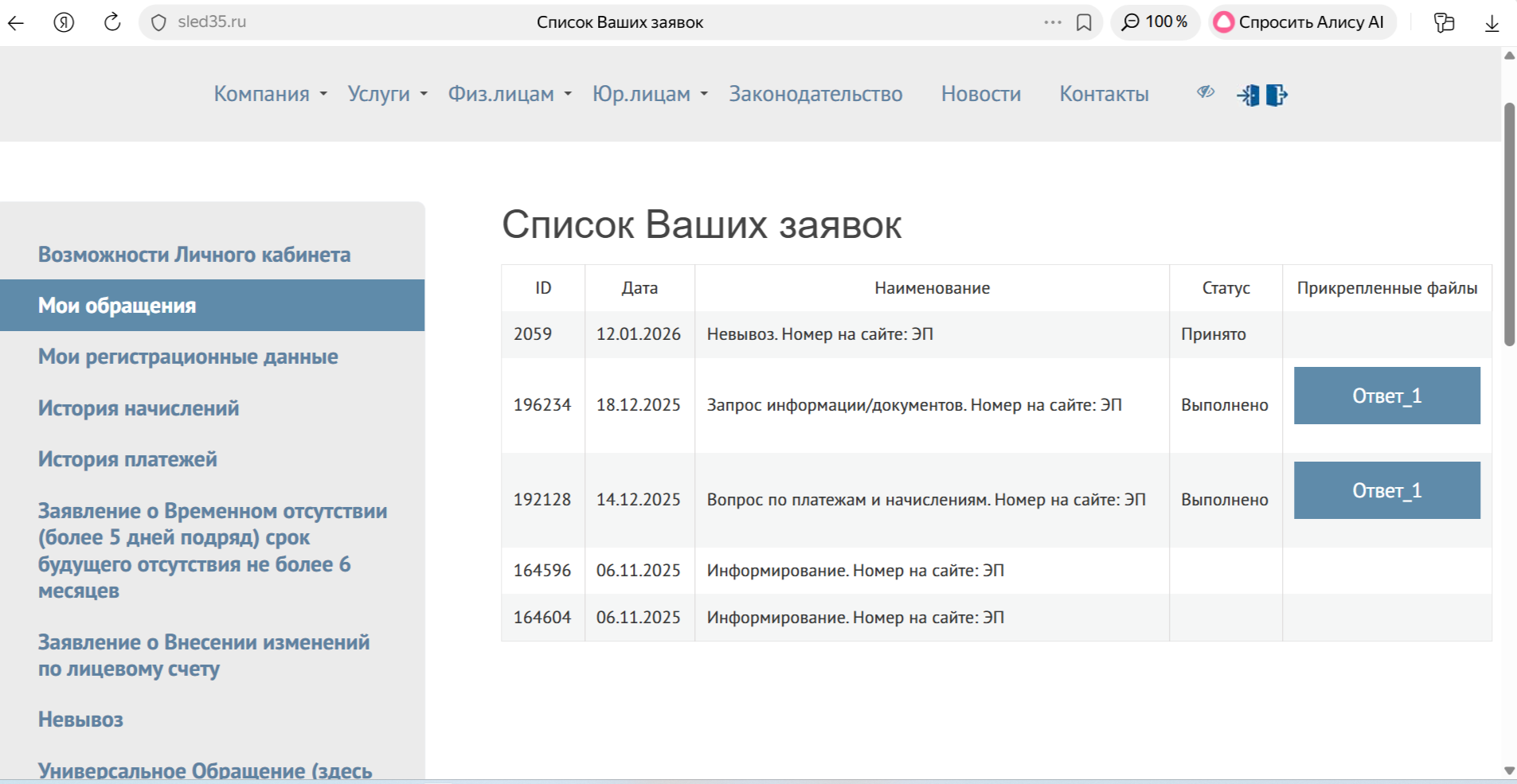Expand the Услуги dropdown menu
The height and width of the screenshot is (784, 1517).
point(387,94)
